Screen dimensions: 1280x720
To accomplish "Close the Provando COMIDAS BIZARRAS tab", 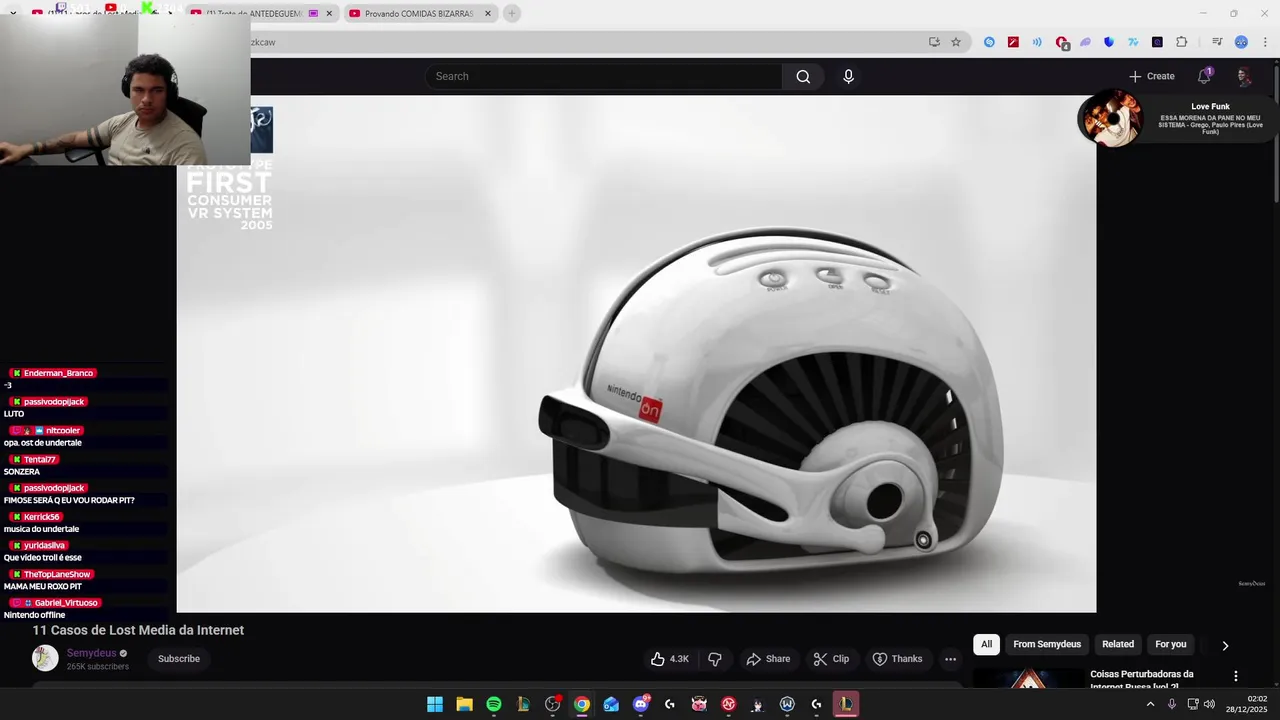I will click(x=488, y=14).
